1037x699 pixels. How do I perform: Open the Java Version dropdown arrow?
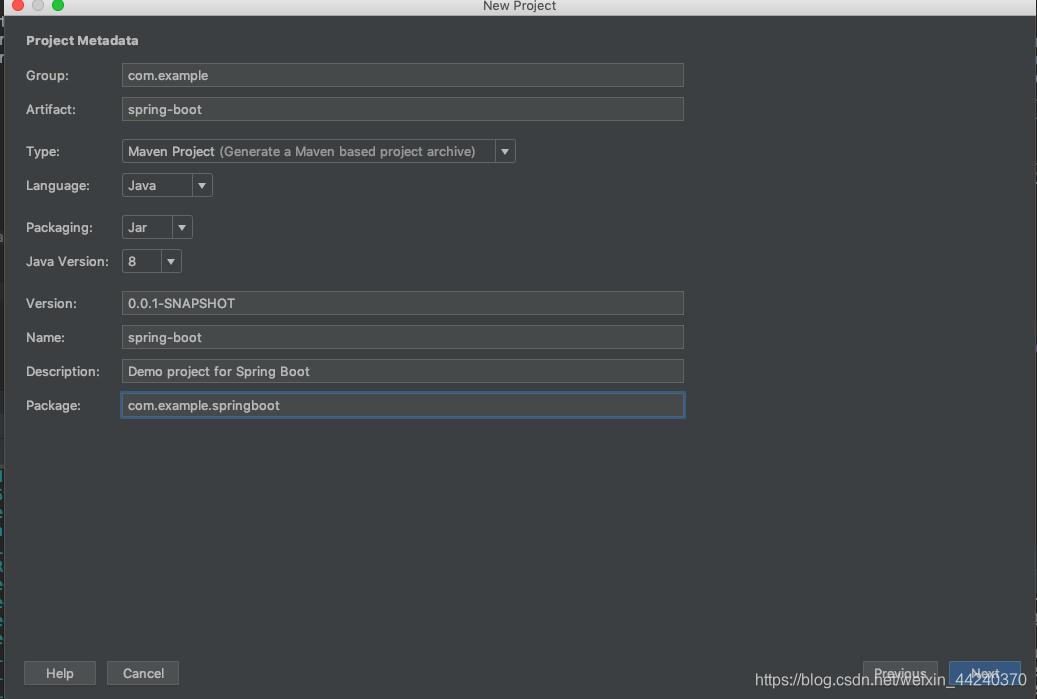click(x=171, y=261)
